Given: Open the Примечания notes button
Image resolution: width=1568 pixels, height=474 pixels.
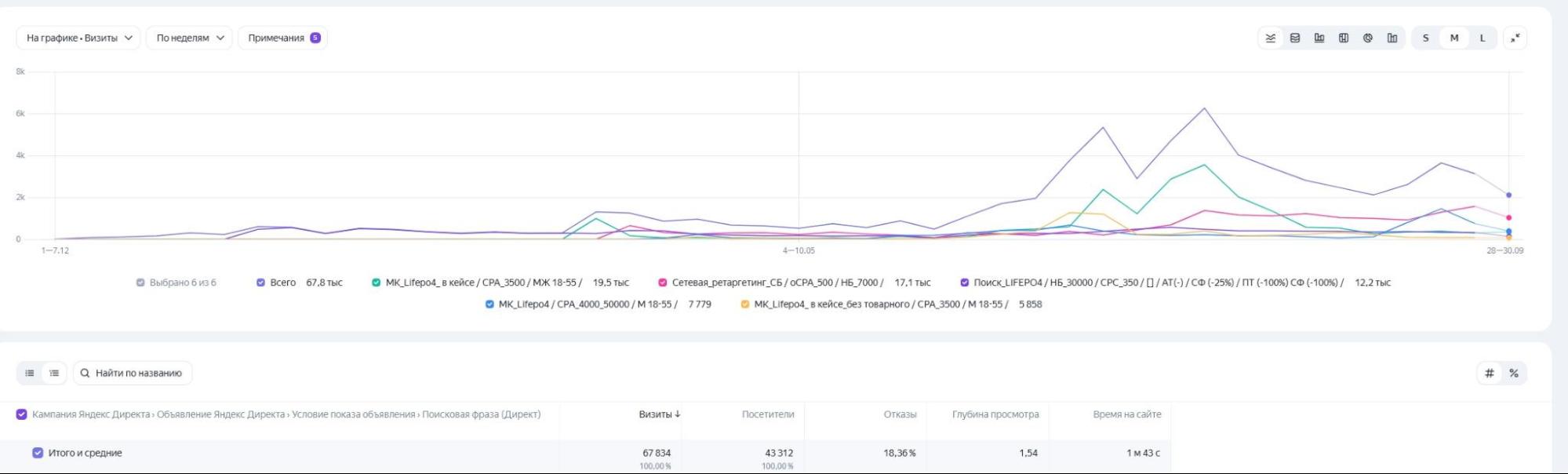Looking at the screenshot, I should point(283,38).
